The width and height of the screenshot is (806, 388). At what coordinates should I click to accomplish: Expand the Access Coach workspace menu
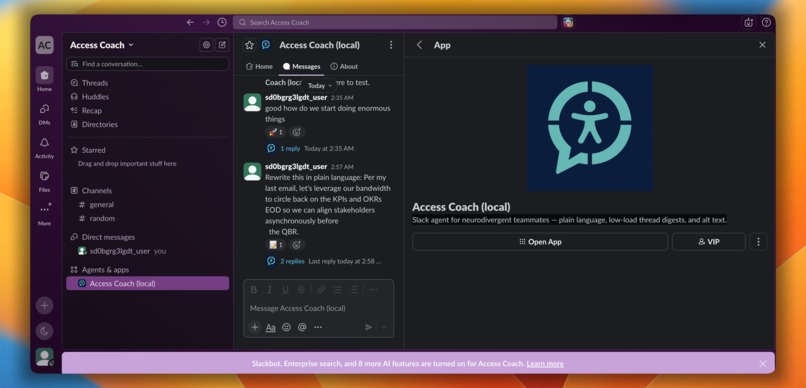tap(102, 45)
